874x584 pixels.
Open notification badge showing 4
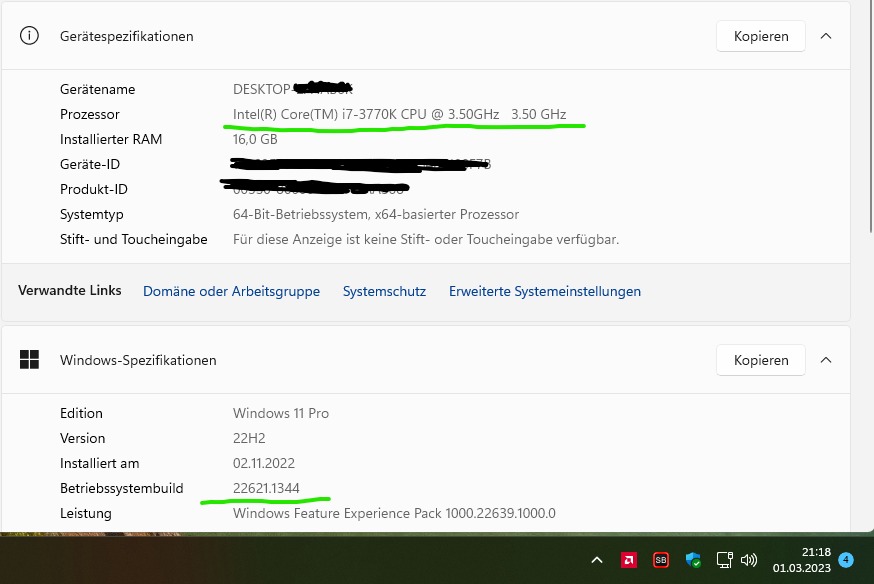pos(846,559)
